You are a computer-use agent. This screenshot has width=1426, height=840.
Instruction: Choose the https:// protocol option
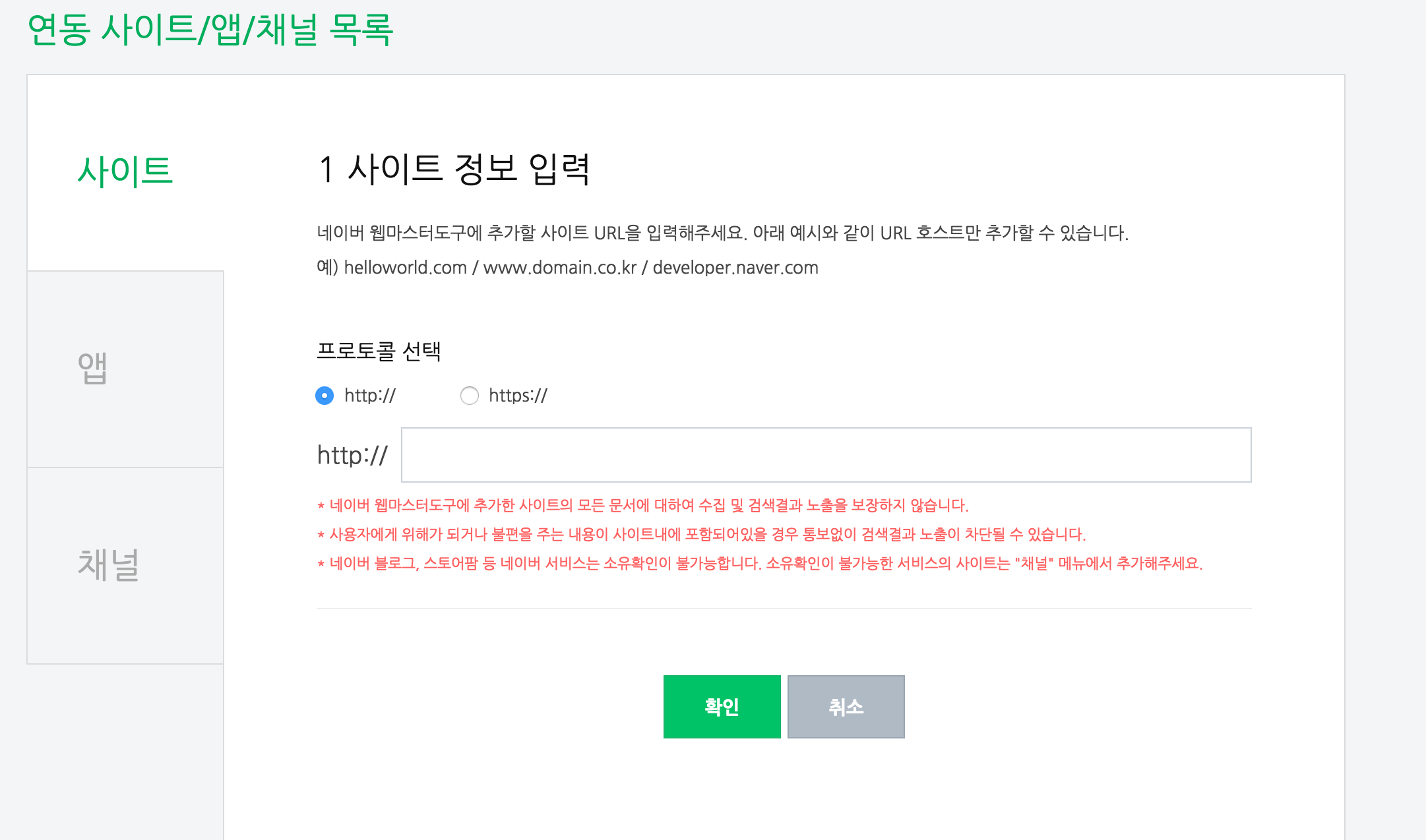click(x=470, y=396)
